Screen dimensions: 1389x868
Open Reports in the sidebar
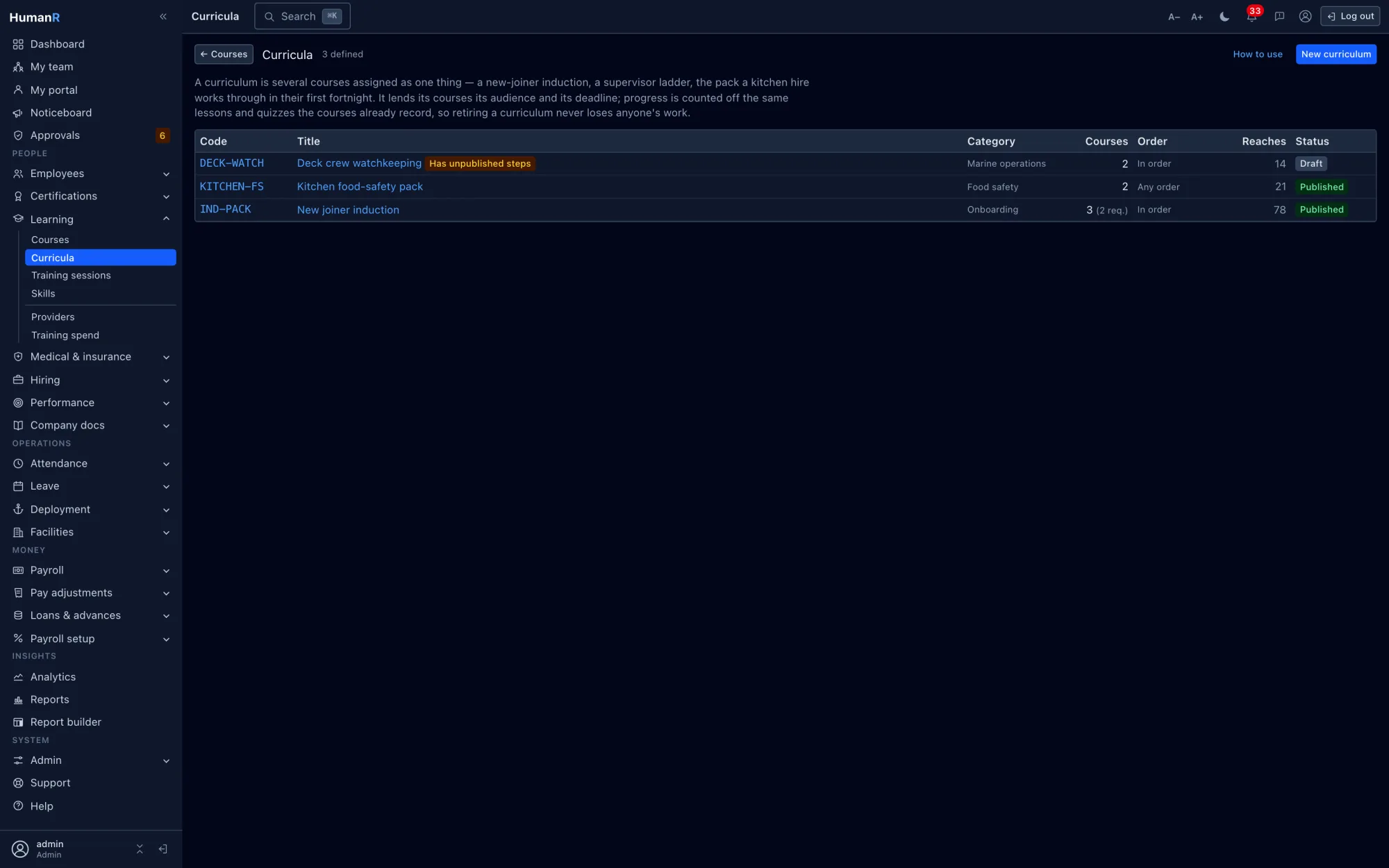91,700
